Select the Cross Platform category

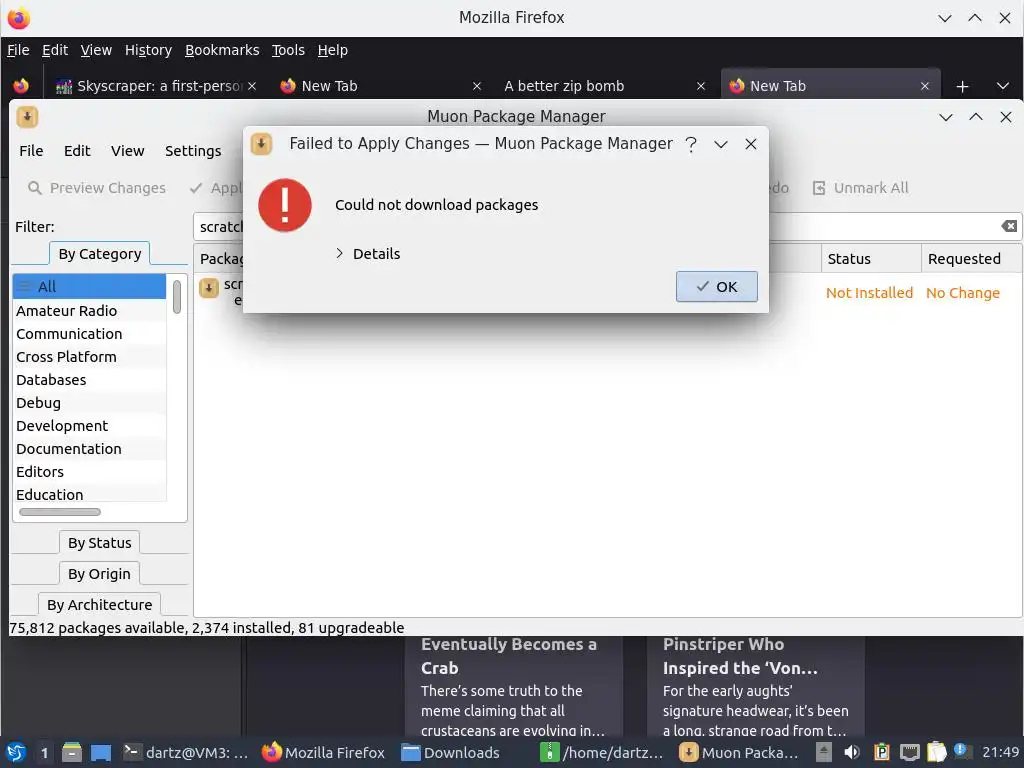(x=89, y=357)
